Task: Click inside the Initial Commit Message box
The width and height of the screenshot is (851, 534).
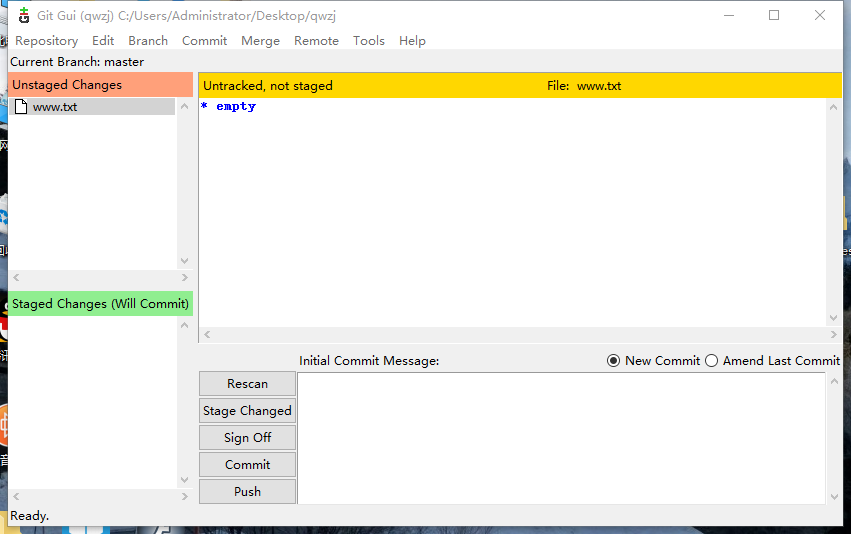Action: pos(561,438)
